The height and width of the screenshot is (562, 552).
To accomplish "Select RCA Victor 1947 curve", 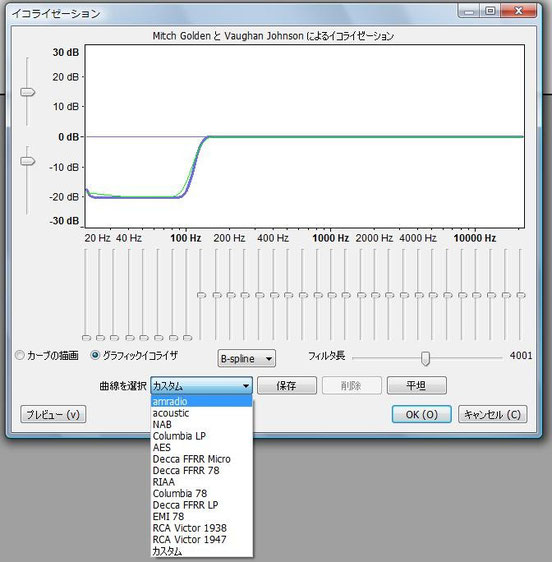I will [201, 539].
